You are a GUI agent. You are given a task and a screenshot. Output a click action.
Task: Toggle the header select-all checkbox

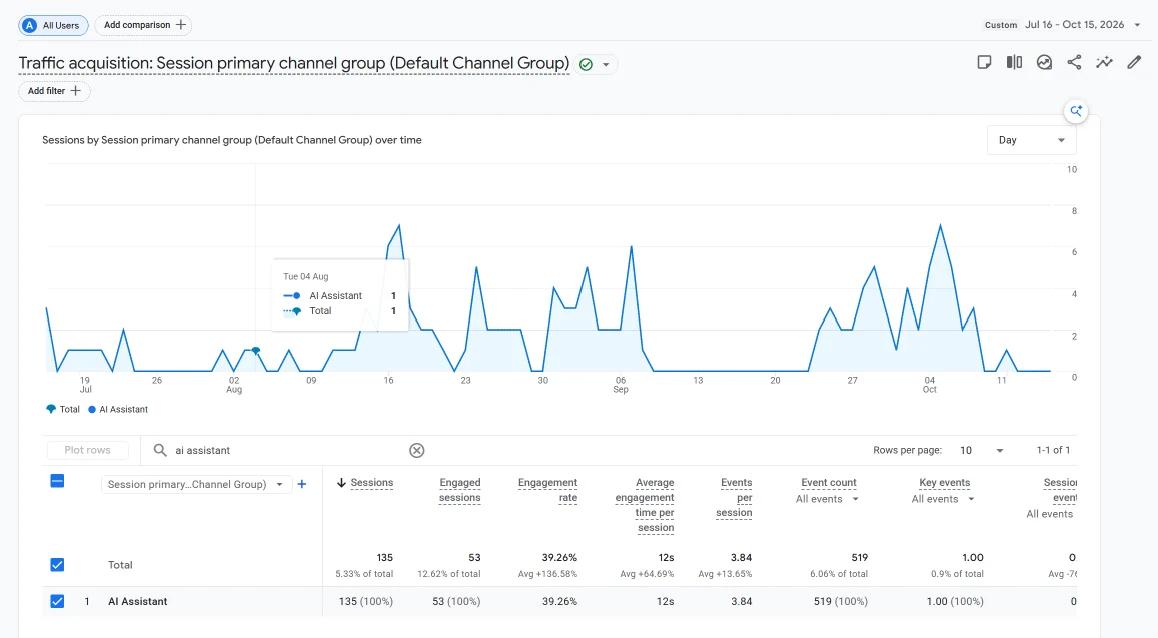57,481
